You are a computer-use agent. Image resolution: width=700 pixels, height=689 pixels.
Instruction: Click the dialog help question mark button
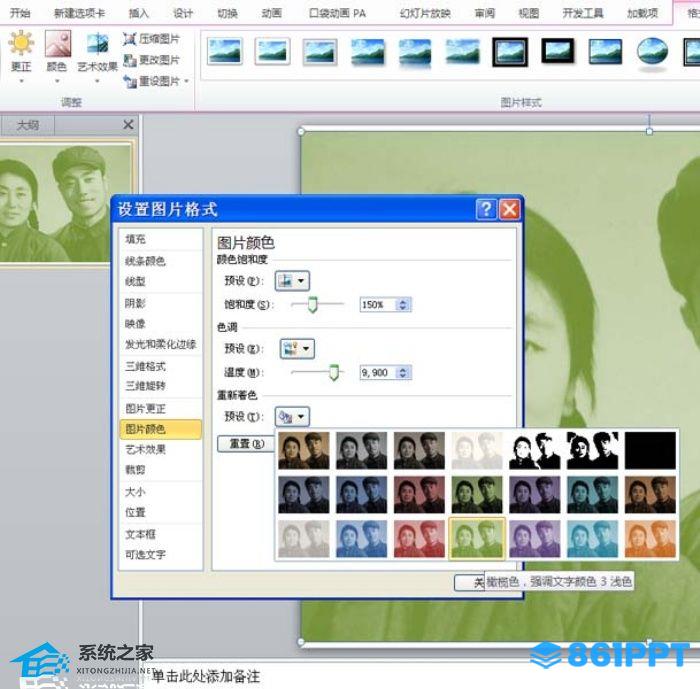pos(486,209)
